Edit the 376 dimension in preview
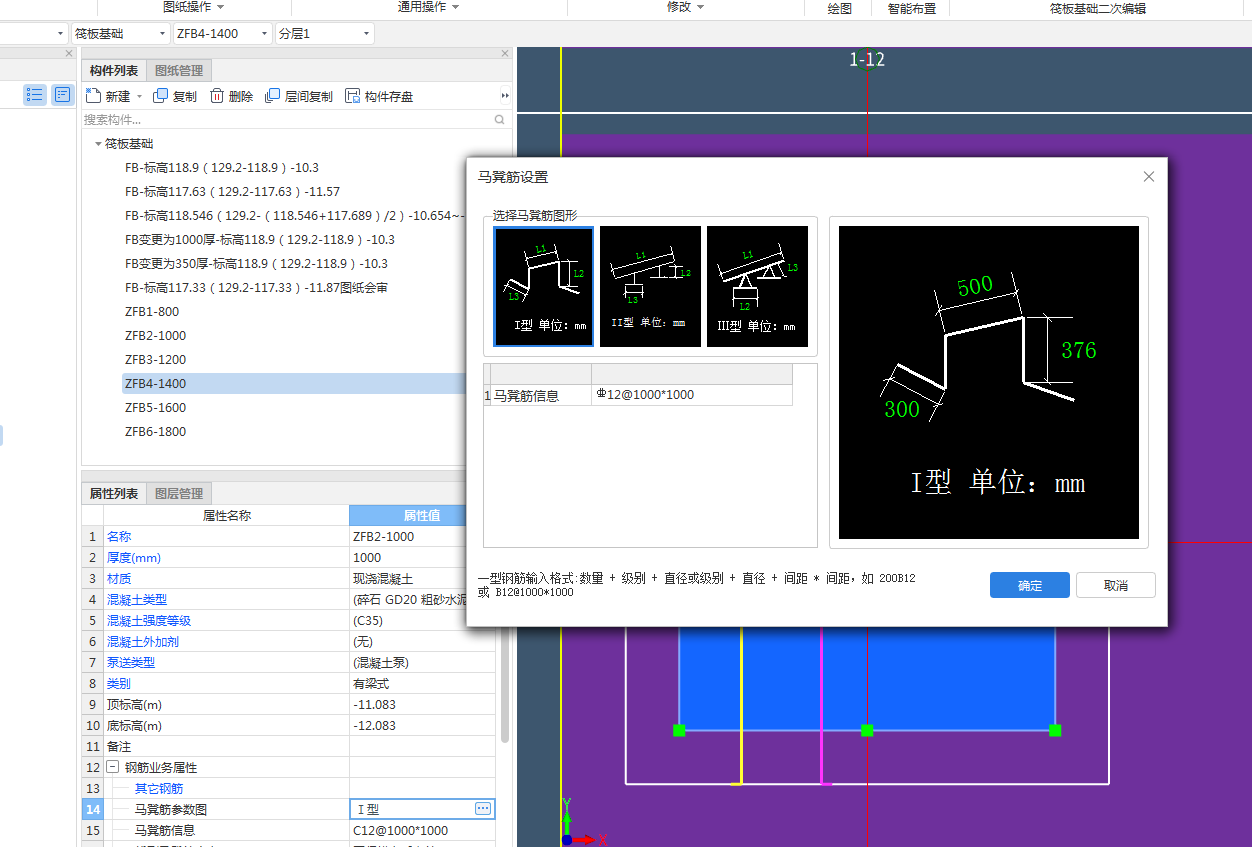This screenshot has height=847, width=1252. [x=1079, y=350]
